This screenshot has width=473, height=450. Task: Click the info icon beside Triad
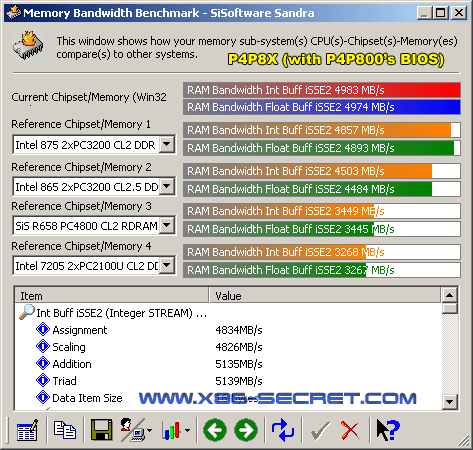[x=43, y=380]
